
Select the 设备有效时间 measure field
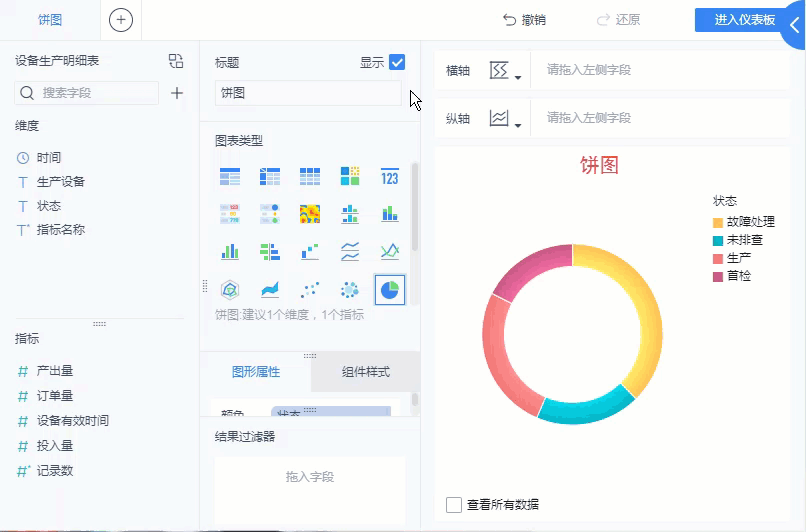[x=72, y=421]
